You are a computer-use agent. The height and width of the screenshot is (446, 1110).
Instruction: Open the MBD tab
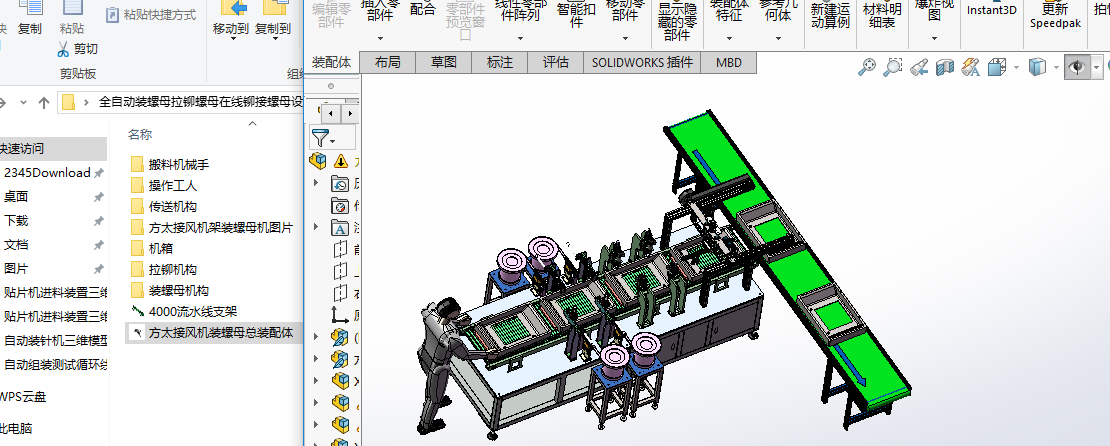(729, 62)
